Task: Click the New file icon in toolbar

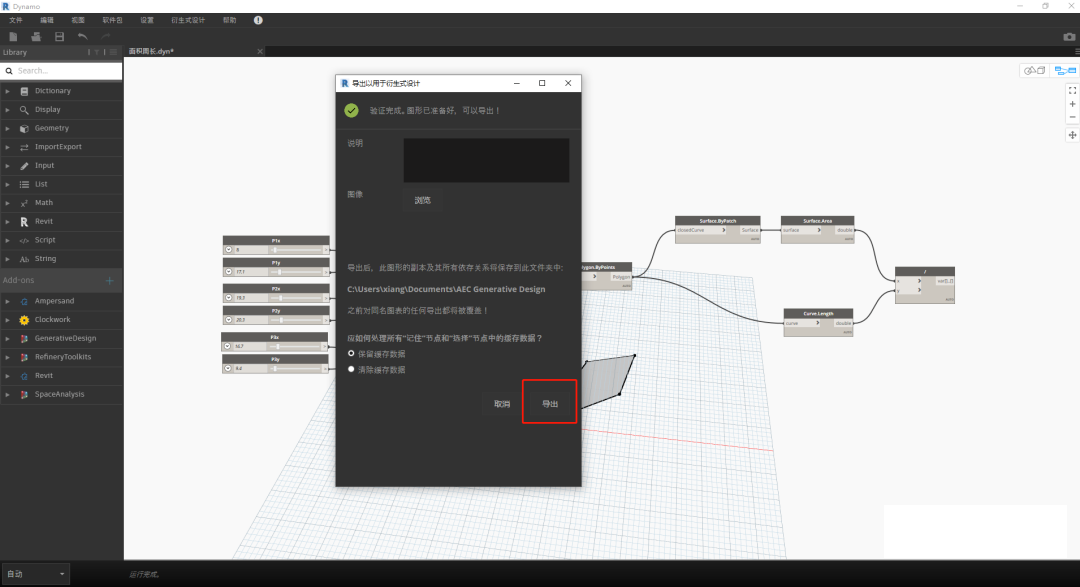Action: click(x=13, y=37)
